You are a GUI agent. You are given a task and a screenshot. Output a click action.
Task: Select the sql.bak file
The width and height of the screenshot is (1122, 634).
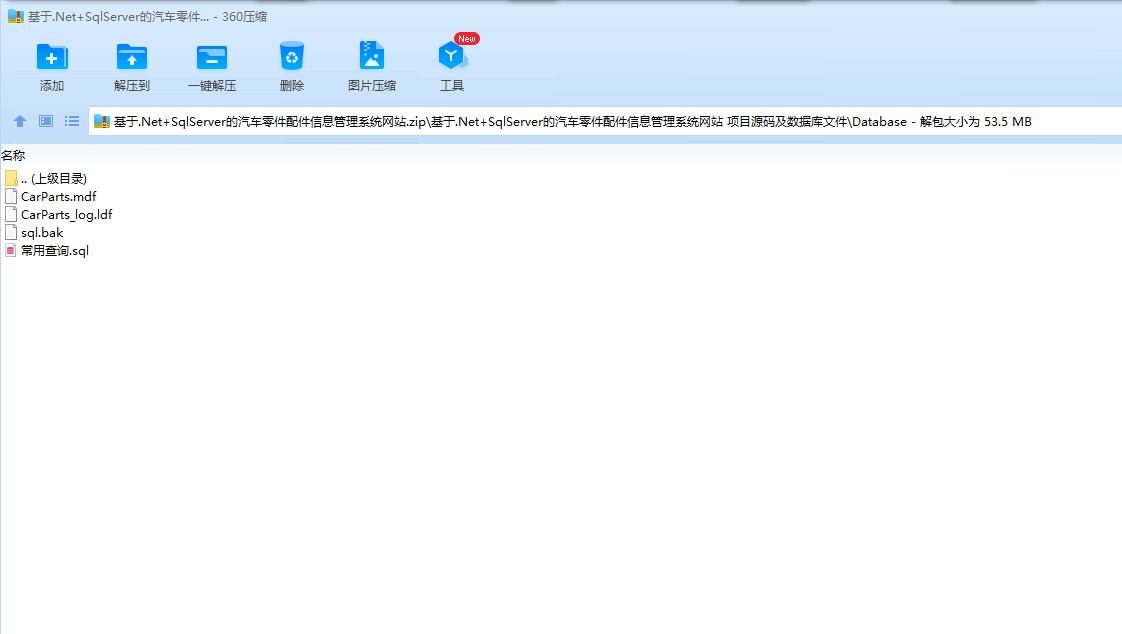34,233
